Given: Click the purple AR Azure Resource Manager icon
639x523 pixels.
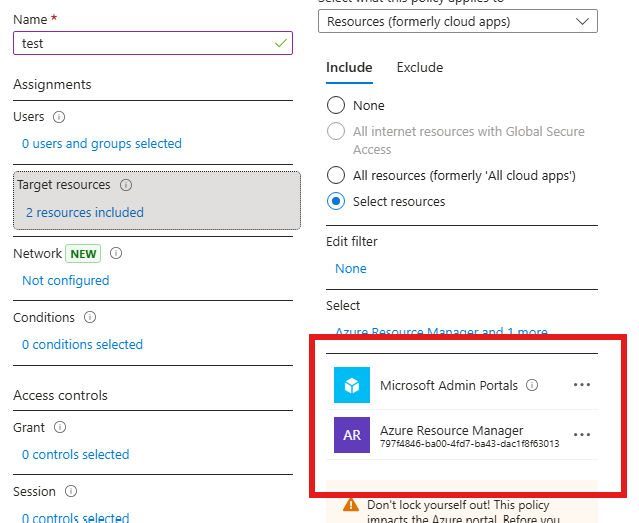Looking at the screenshot, I should coord(352,435).
